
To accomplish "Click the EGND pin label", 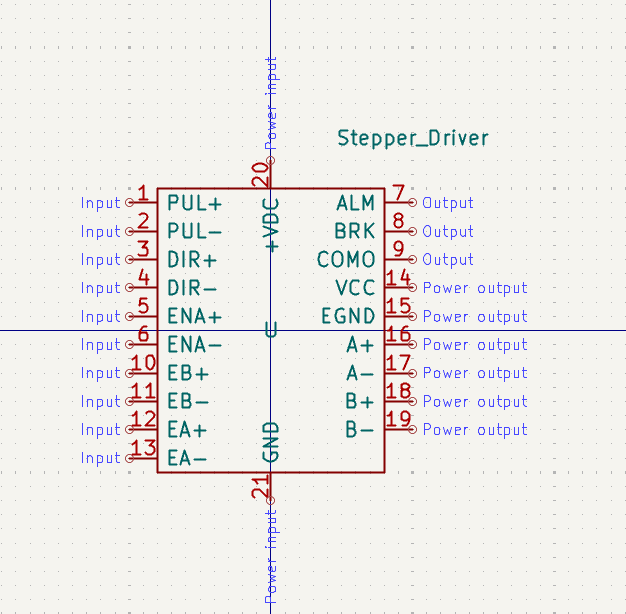I will tap(348, 316).
